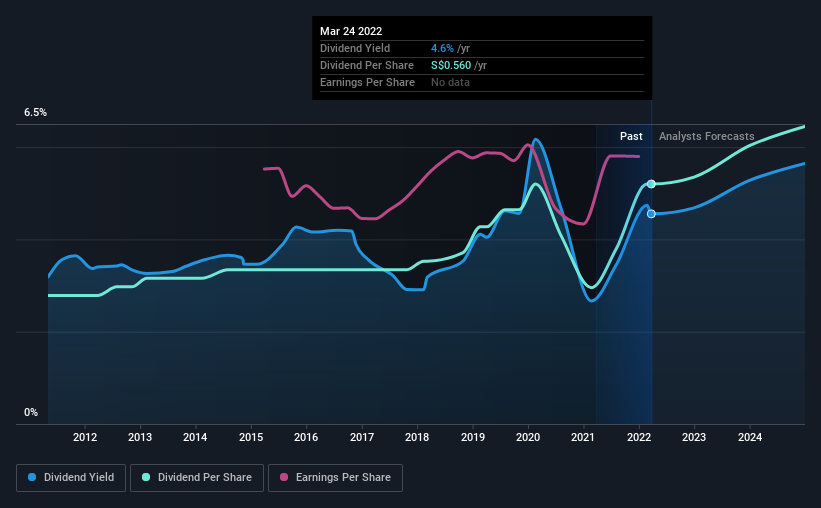821x508 pixels.
Task: Click the blue dot beside Dividend Yield
Action: [x=33, y=478]
